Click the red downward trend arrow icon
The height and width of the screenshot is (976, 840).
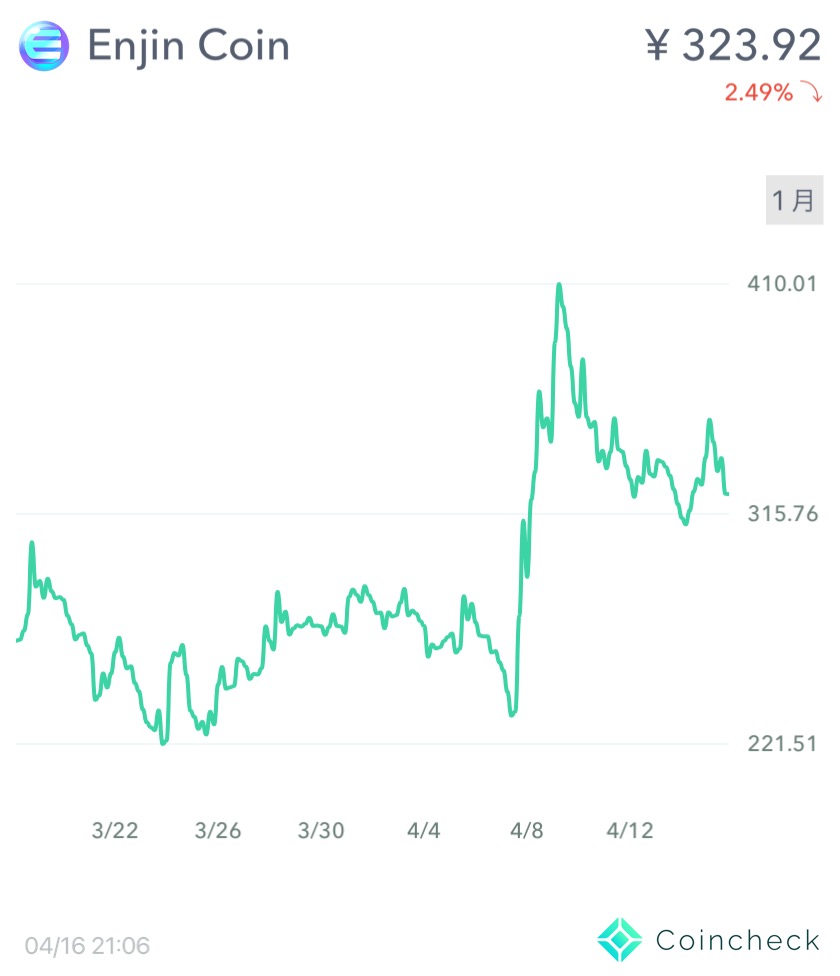tap(810, 94)
